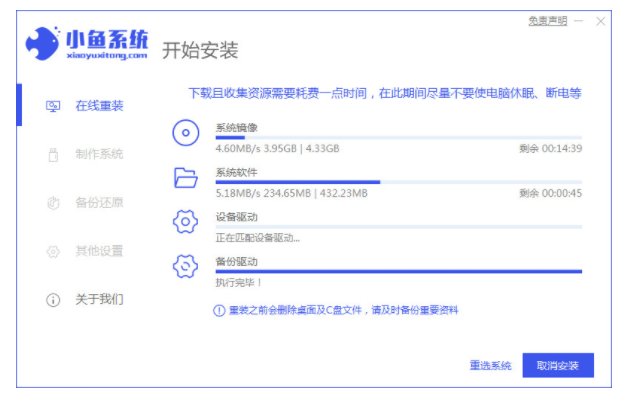This screenshot has width=639, height=402.
Task: Click the 系统镜像 download progress bar
Action: pyautogui.click(x=398, y=137)
